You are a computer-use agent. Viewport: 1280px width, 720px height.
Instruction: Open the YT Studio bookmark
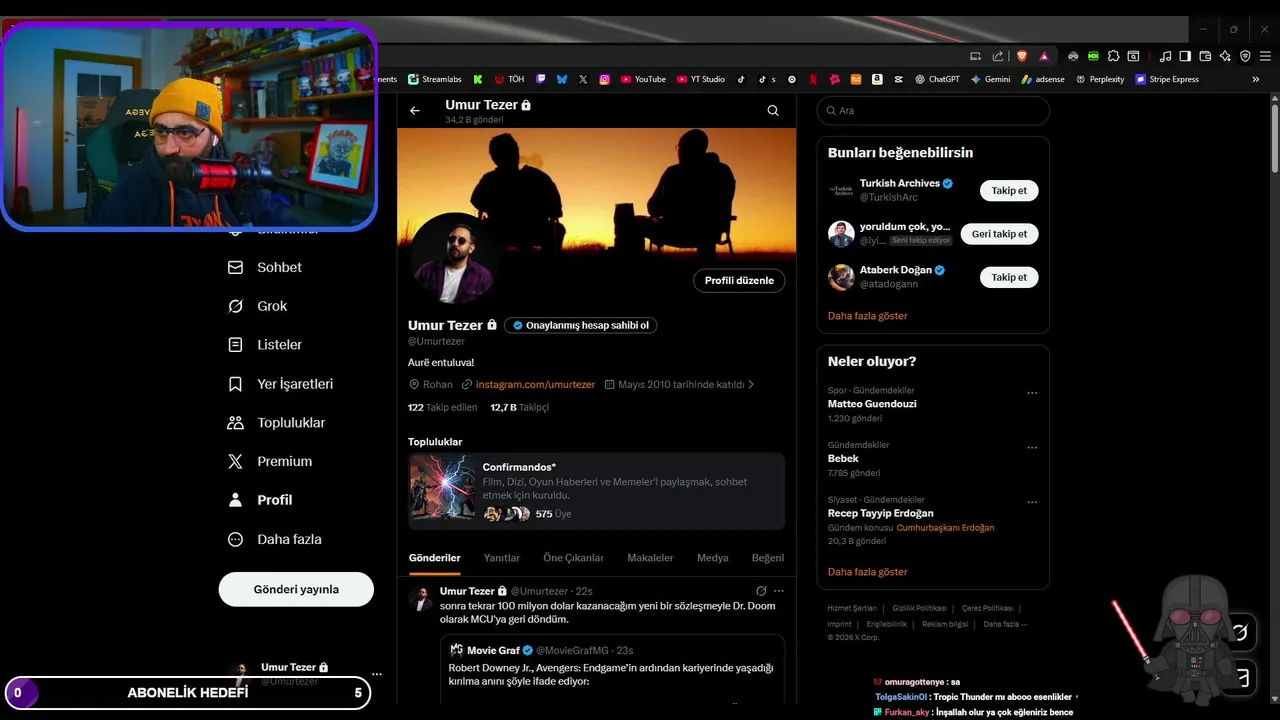click(701, 79)
